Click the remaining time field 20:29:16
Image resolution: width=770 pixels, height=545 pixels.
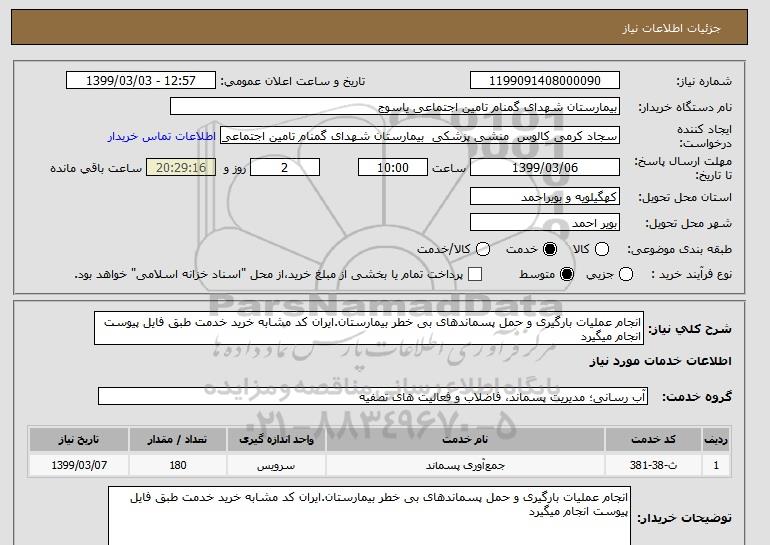[x=181, y=167]
